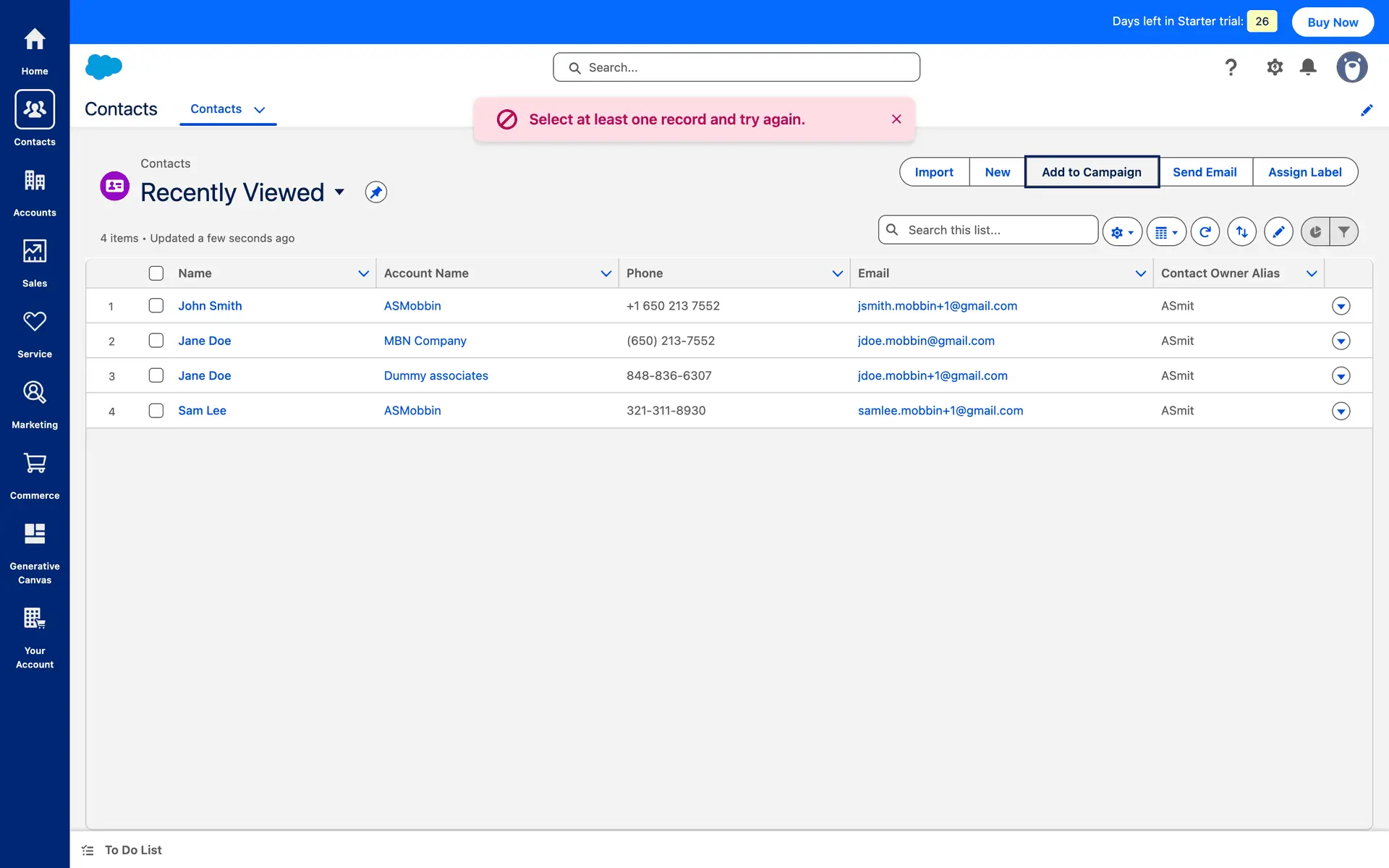Go to Accounts in the sidebar

pos(35,192)
